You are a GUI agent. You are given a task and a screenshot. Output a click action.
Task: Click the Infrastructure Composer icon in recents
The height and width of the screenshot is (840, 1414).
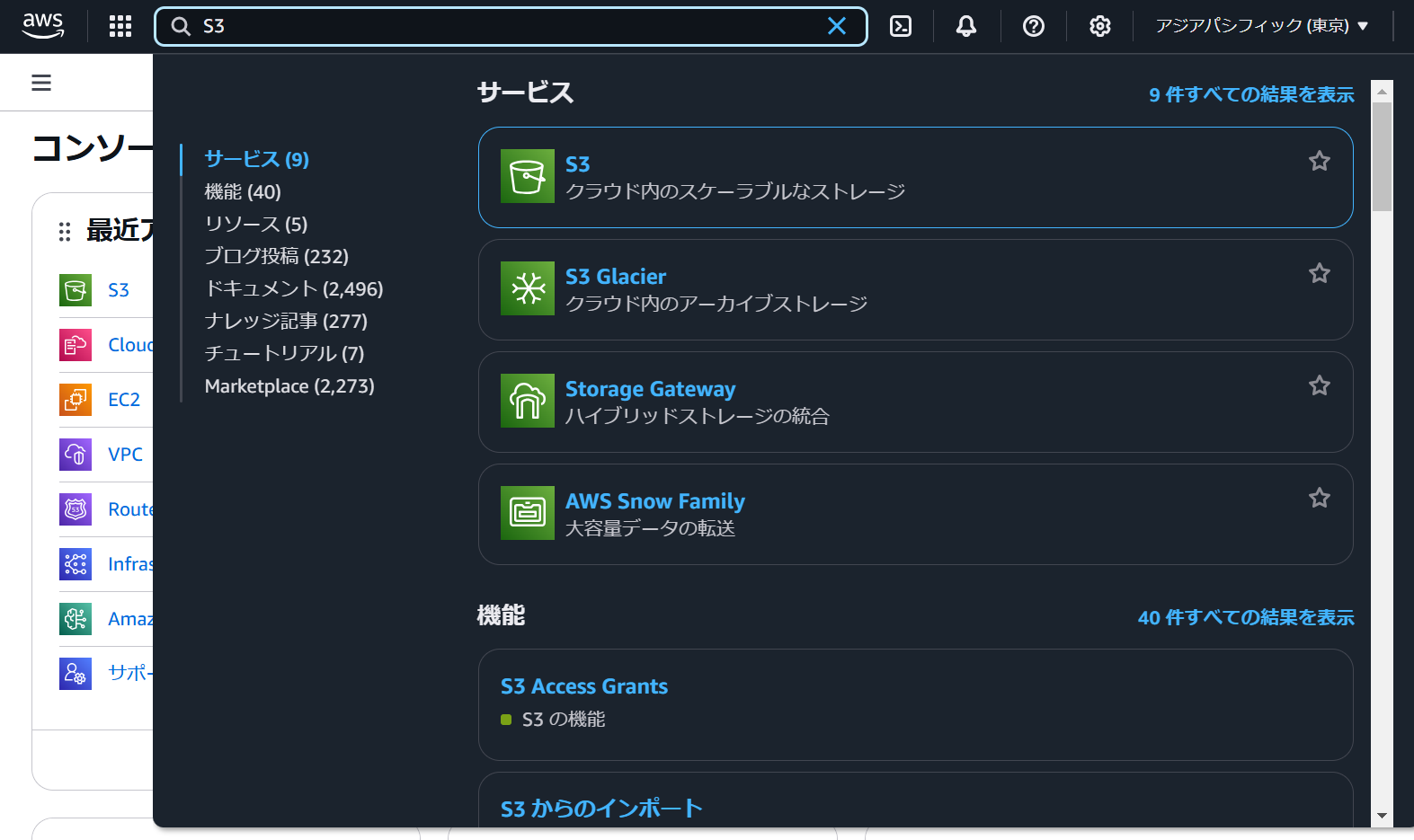tap(76, 564)
